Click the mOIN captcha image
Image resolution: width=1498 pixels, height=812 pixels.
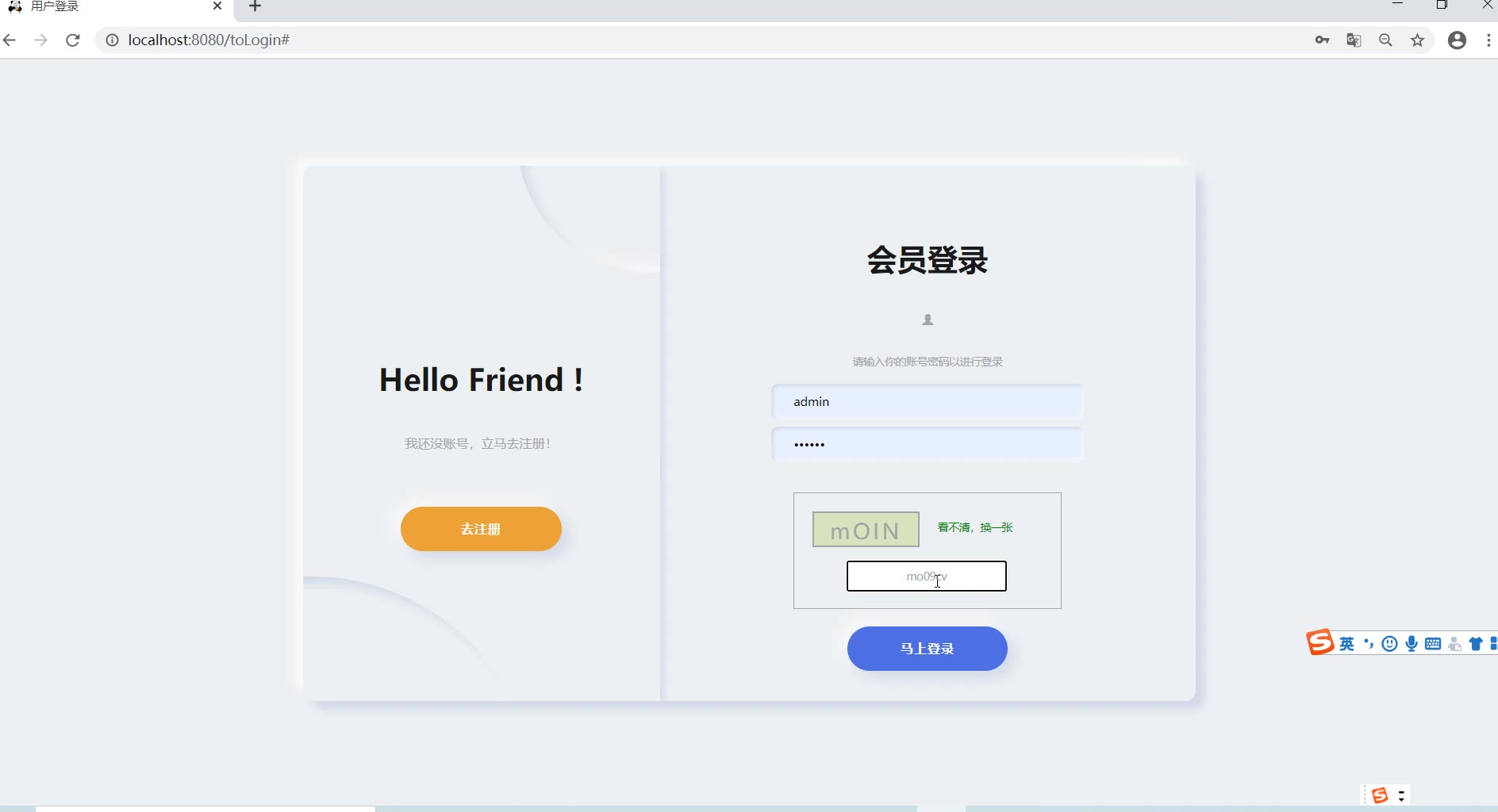coord(866,530)
